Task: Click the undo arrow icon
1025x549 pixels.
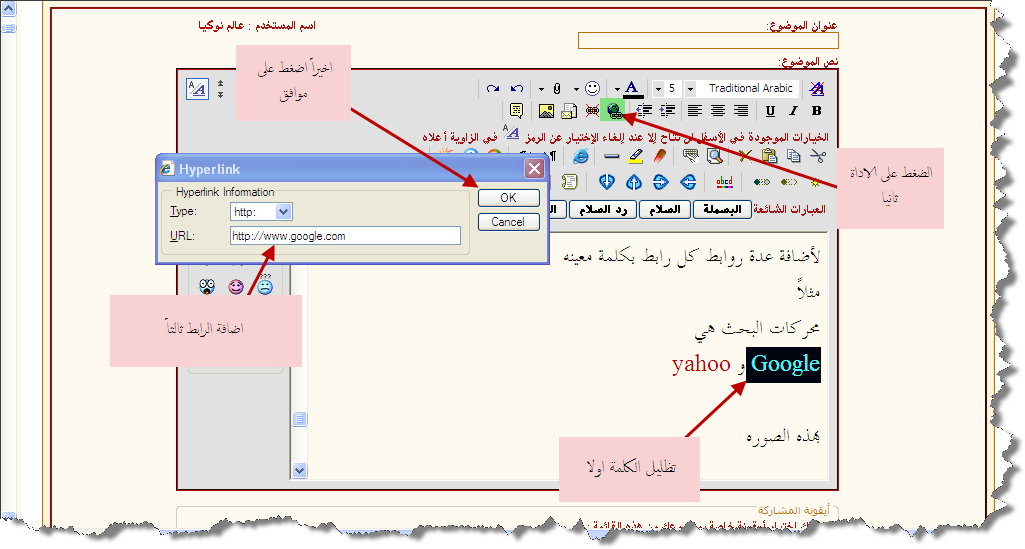Action: (516, 89)
